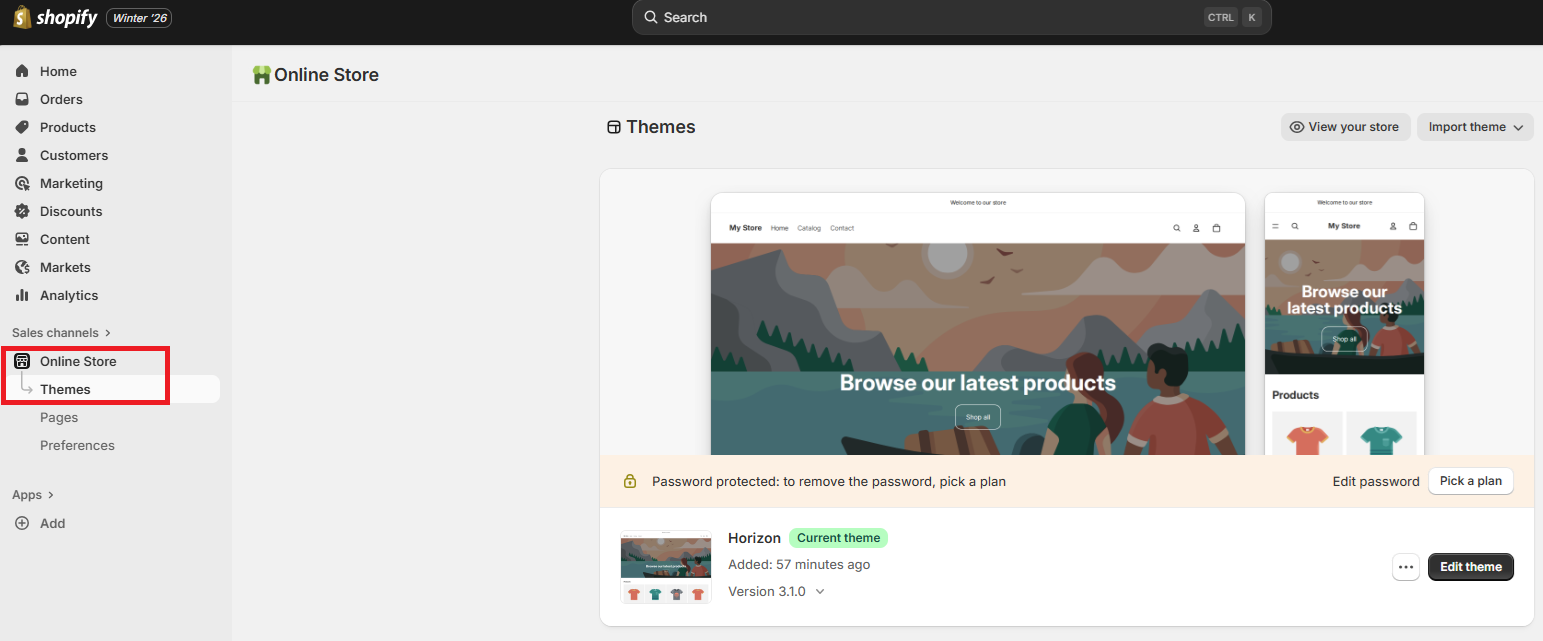Expand the Version 3.1.0 dropdown

777,591
